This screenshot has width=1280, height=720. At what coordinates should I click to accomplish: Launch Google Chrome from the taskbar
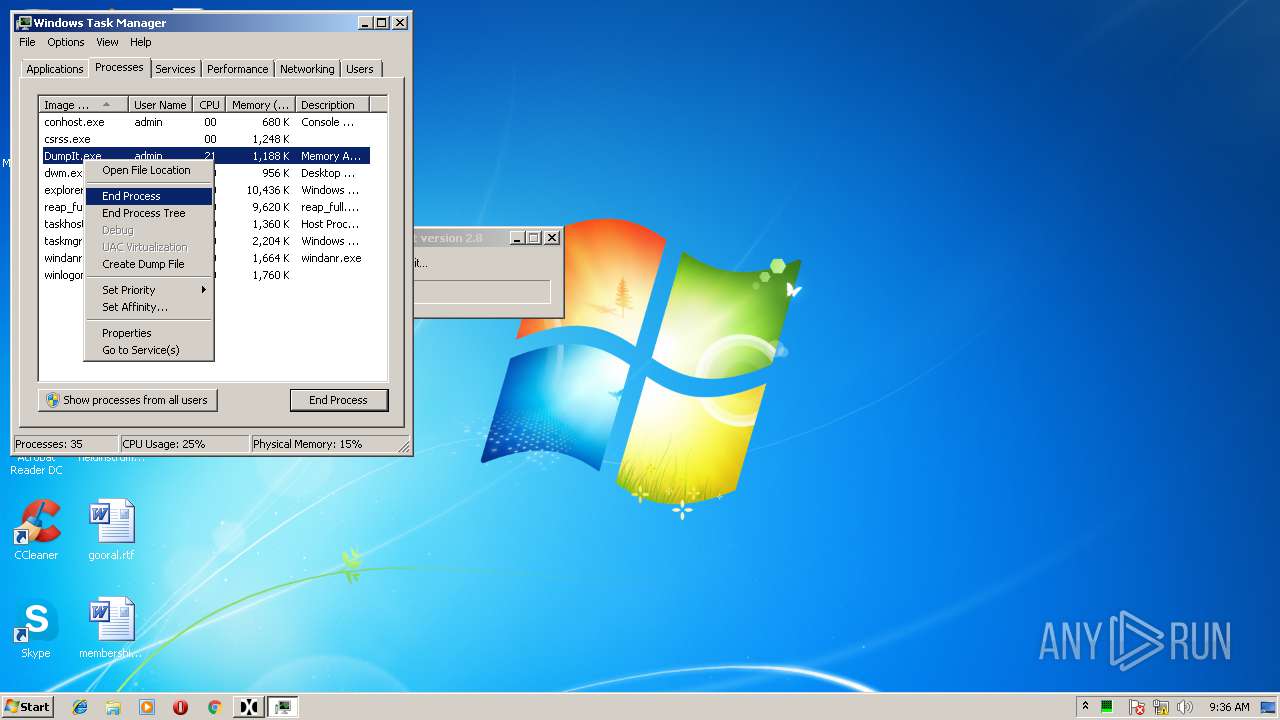214,707
